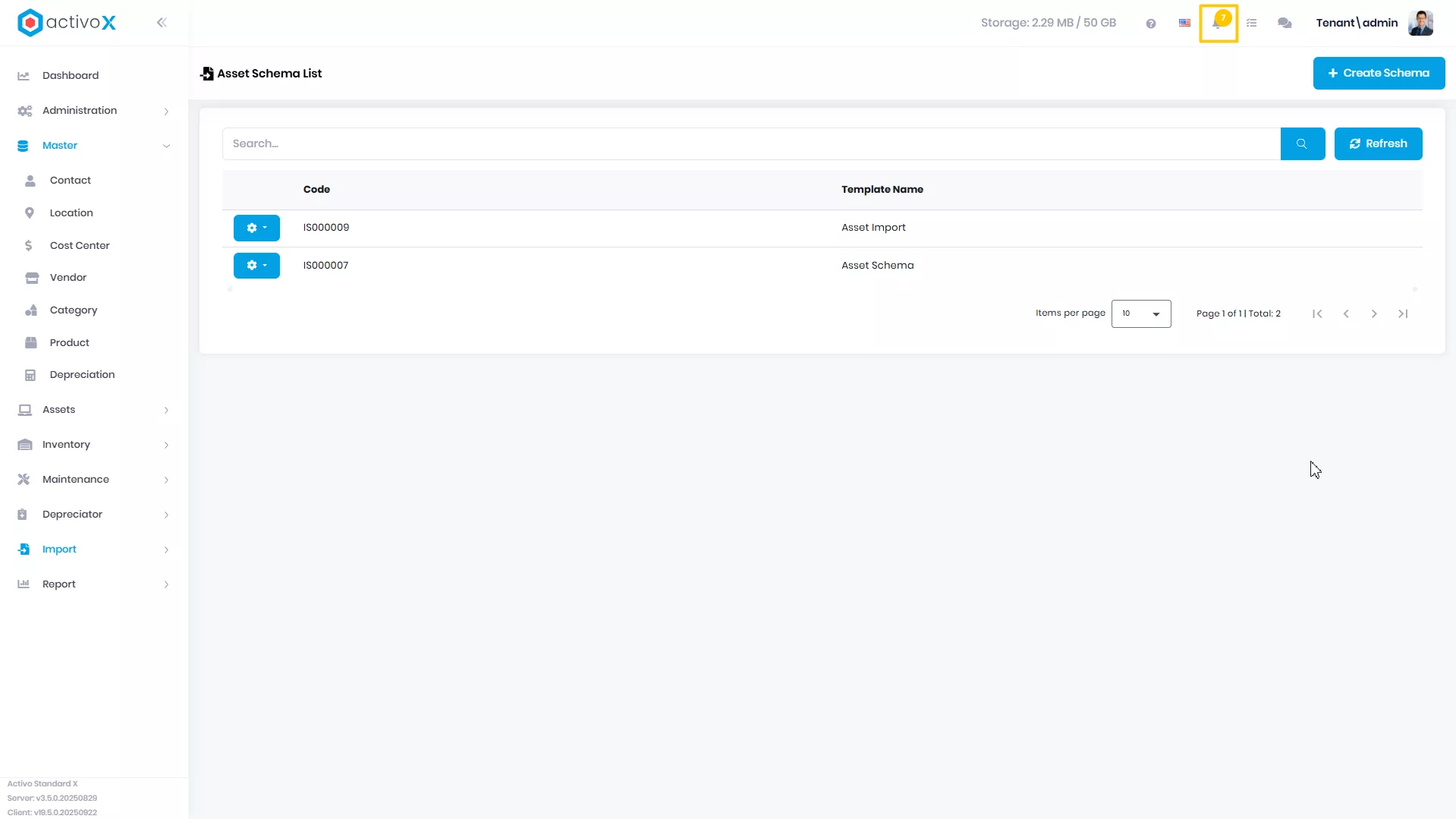Image resolution: width=1456 pixels, height=819 pixels.
Task: Click the Storage usage text
Action: tap(1048, 23)
